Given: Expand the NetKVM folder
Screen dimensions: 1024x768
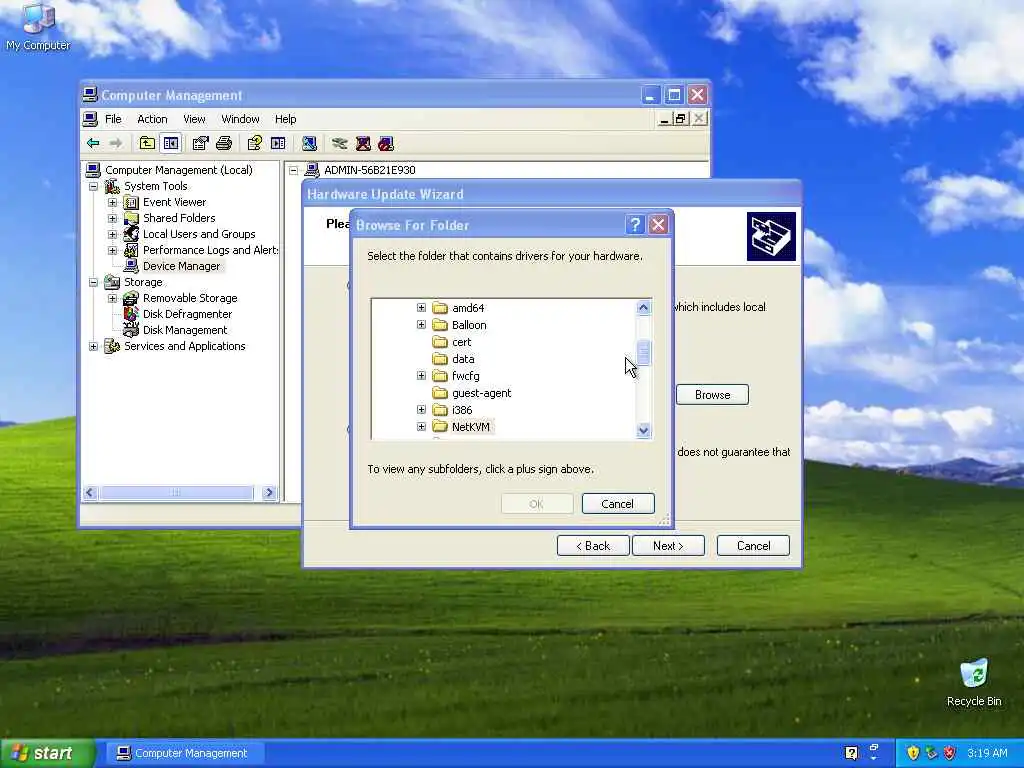Looking at the screenshot, I should 421,426.
